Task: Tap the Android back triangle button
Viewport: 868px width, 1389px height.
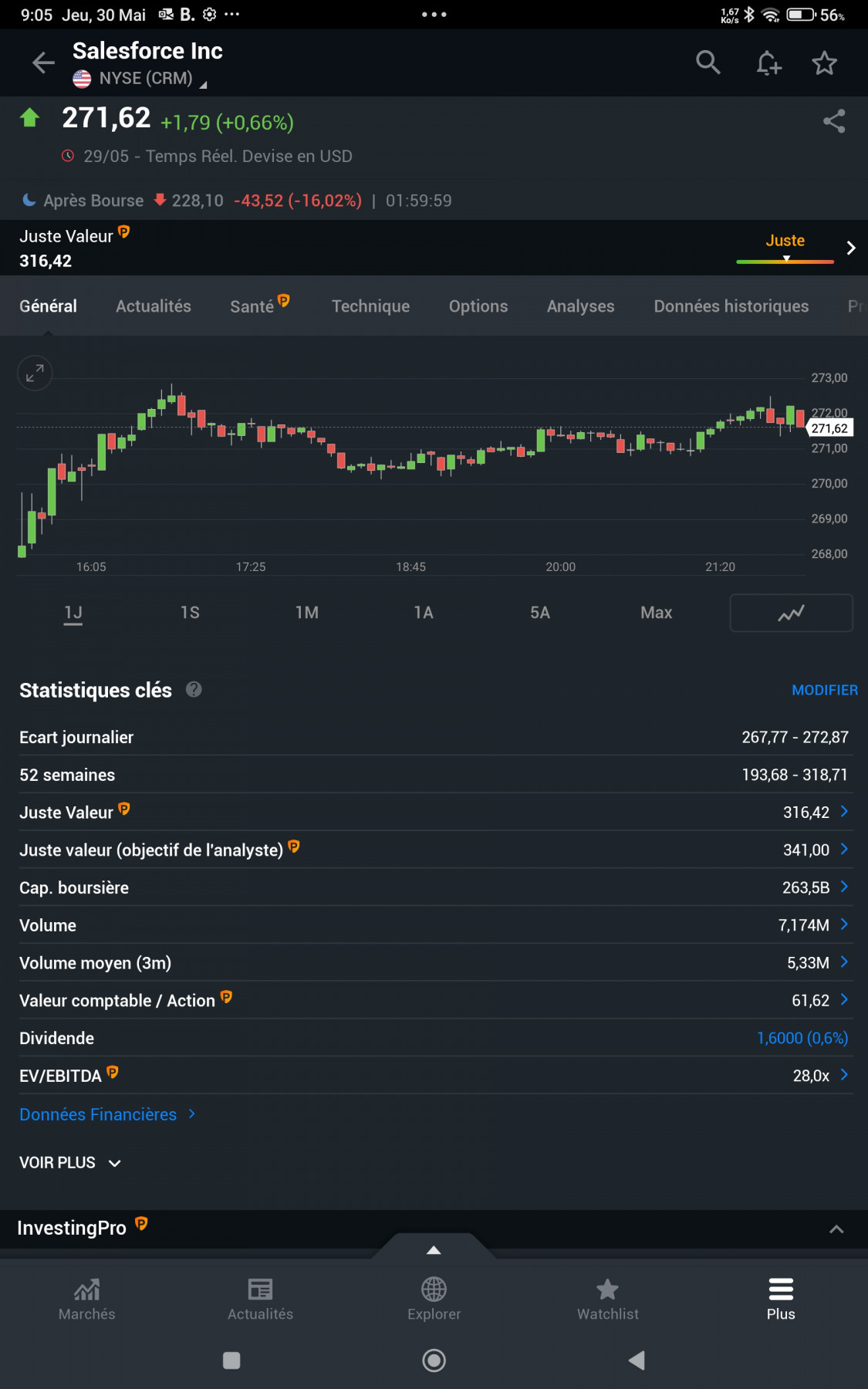Action: click(637, 1360)
